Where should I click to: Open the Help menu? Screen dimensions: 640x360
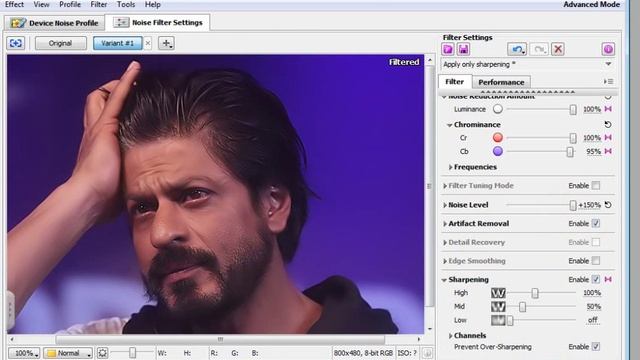tap(153, 4)
